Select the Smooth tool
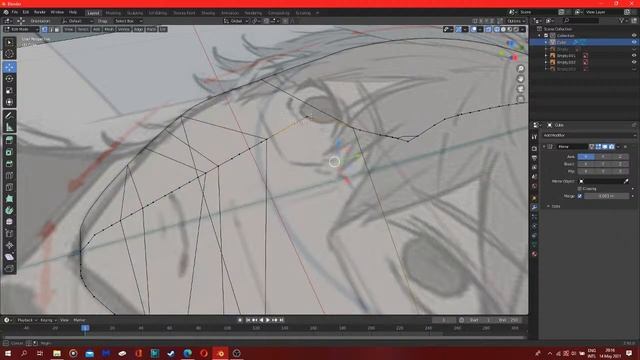 click(9, 222)
